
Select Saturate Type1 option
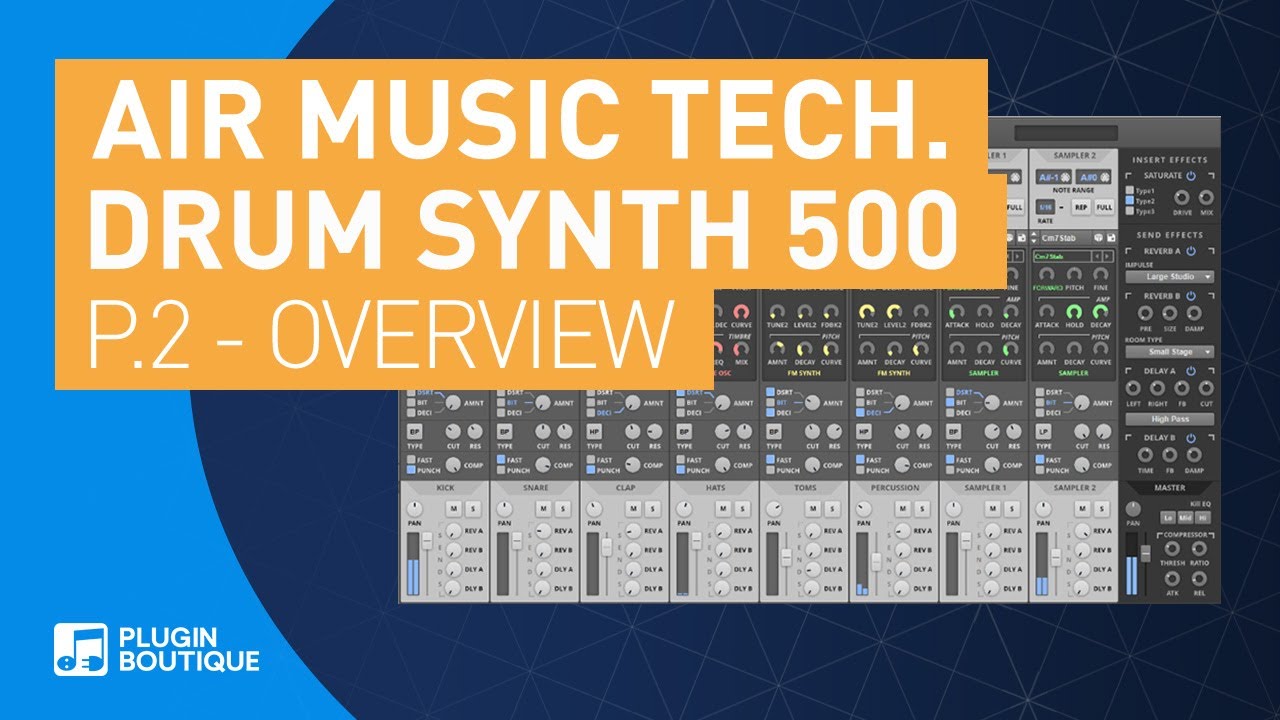click(1129, 190)
